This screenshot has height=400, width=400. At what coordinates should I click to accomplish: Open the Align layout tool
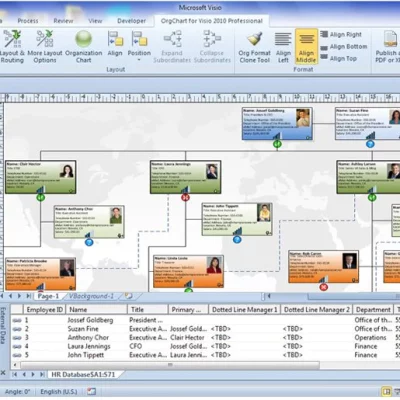pyautogui.click(x=115, y=44)
